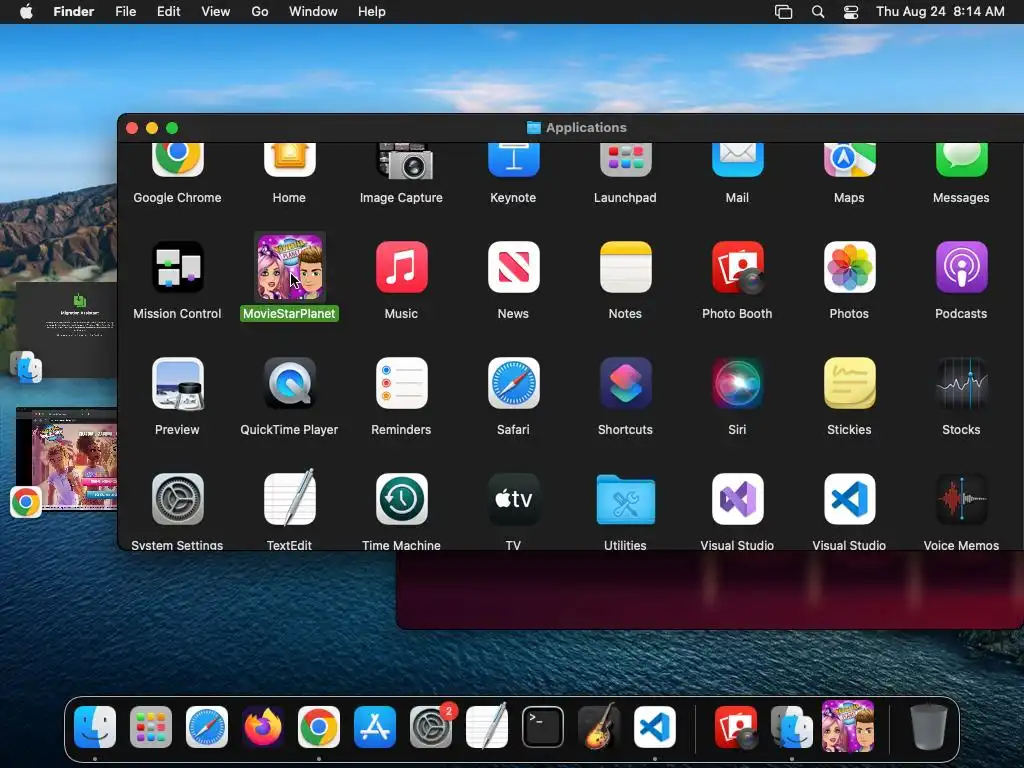Open the Mail app icon
The image size is (1024, 768).
737,159
